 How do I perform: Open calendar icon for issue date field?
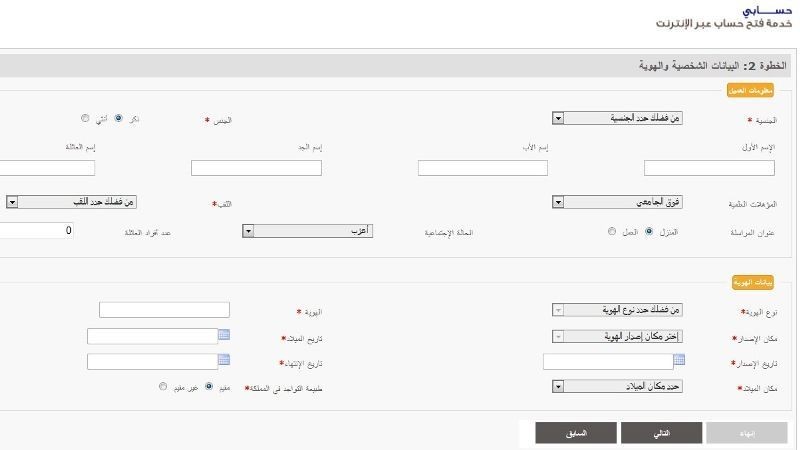click(679, 360)
